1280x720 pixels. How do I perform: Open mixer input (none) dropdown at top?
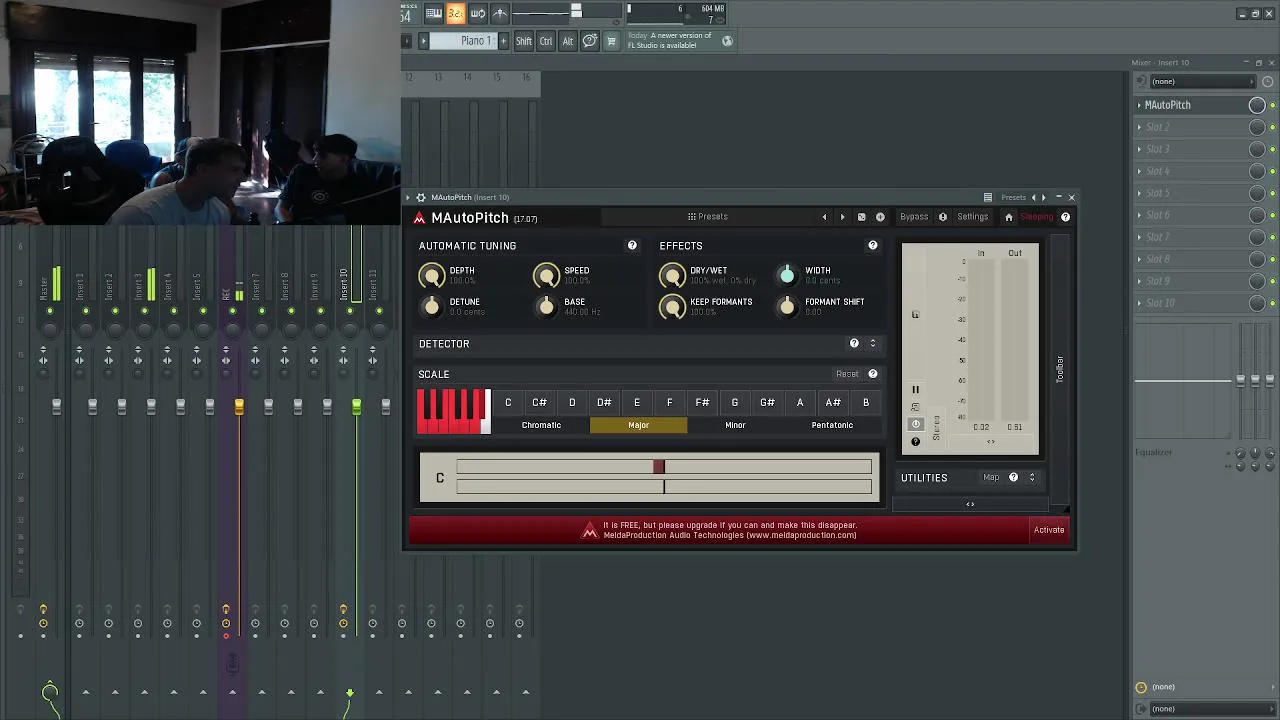(x=1201, y=81)
